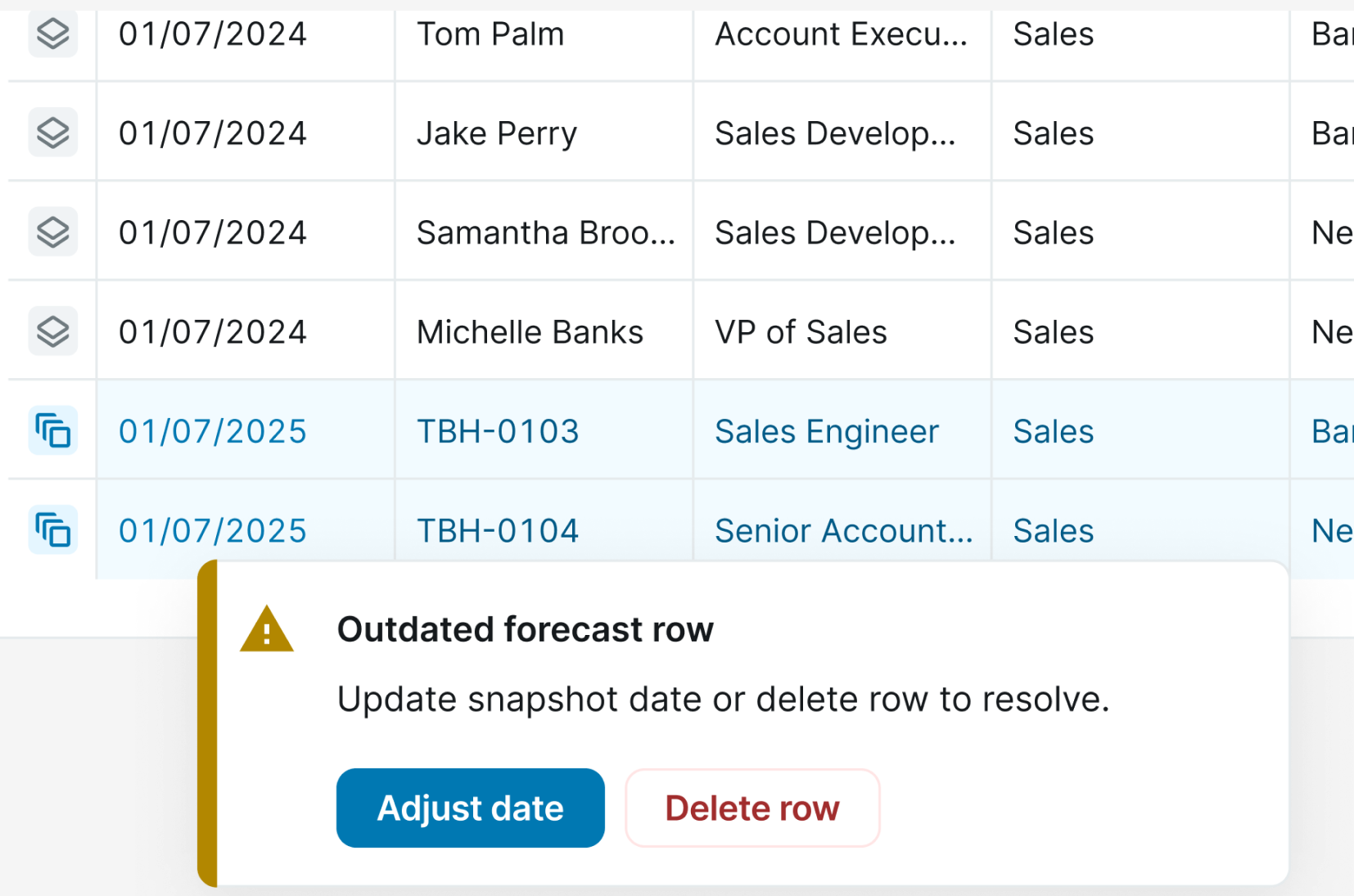Select the Tom Palm name cell
1354x896 pixels.
(x=490, y=34)
